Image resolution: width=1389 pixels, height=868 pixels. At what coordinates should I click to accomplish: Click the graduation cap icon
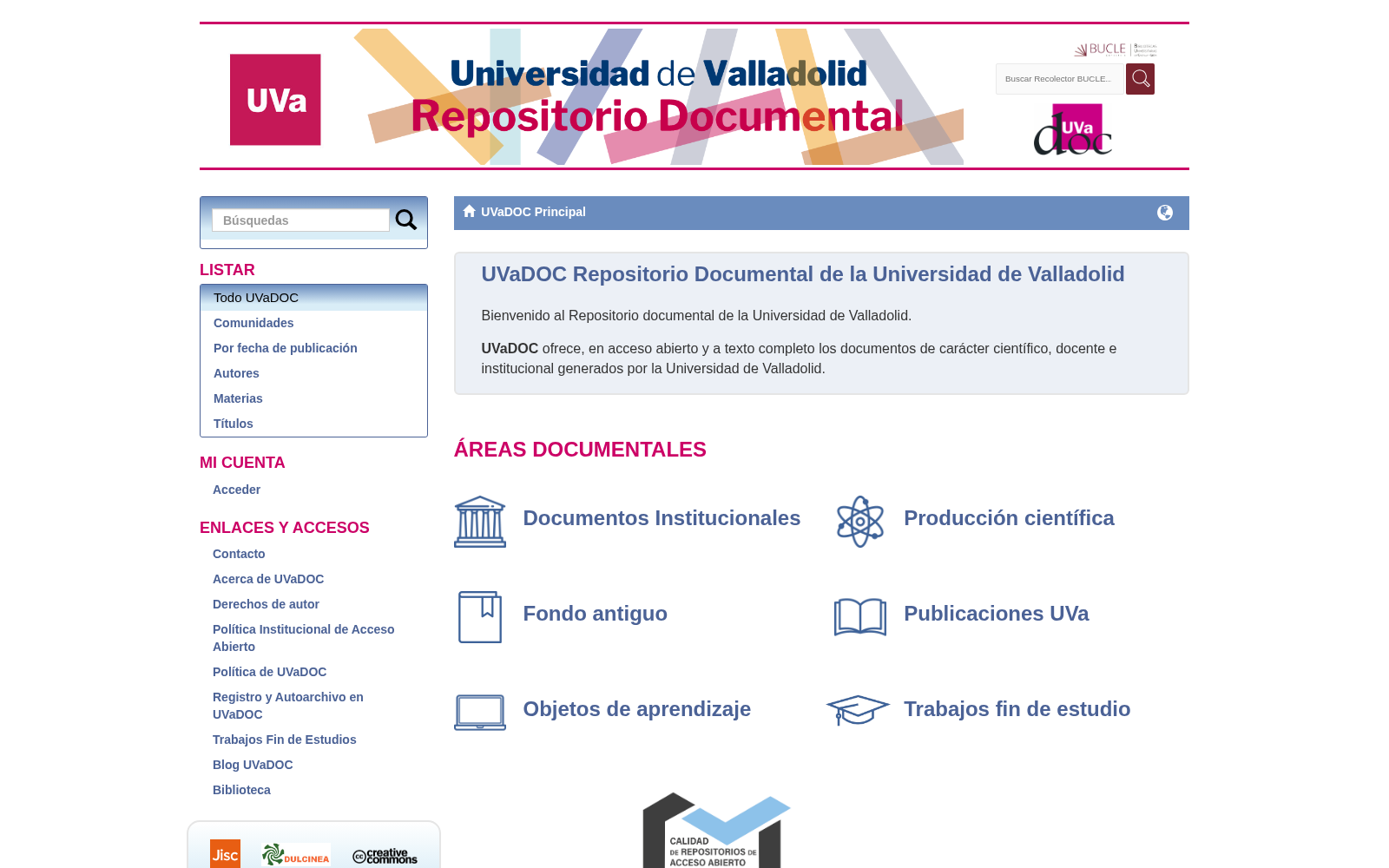click(859, 710)
